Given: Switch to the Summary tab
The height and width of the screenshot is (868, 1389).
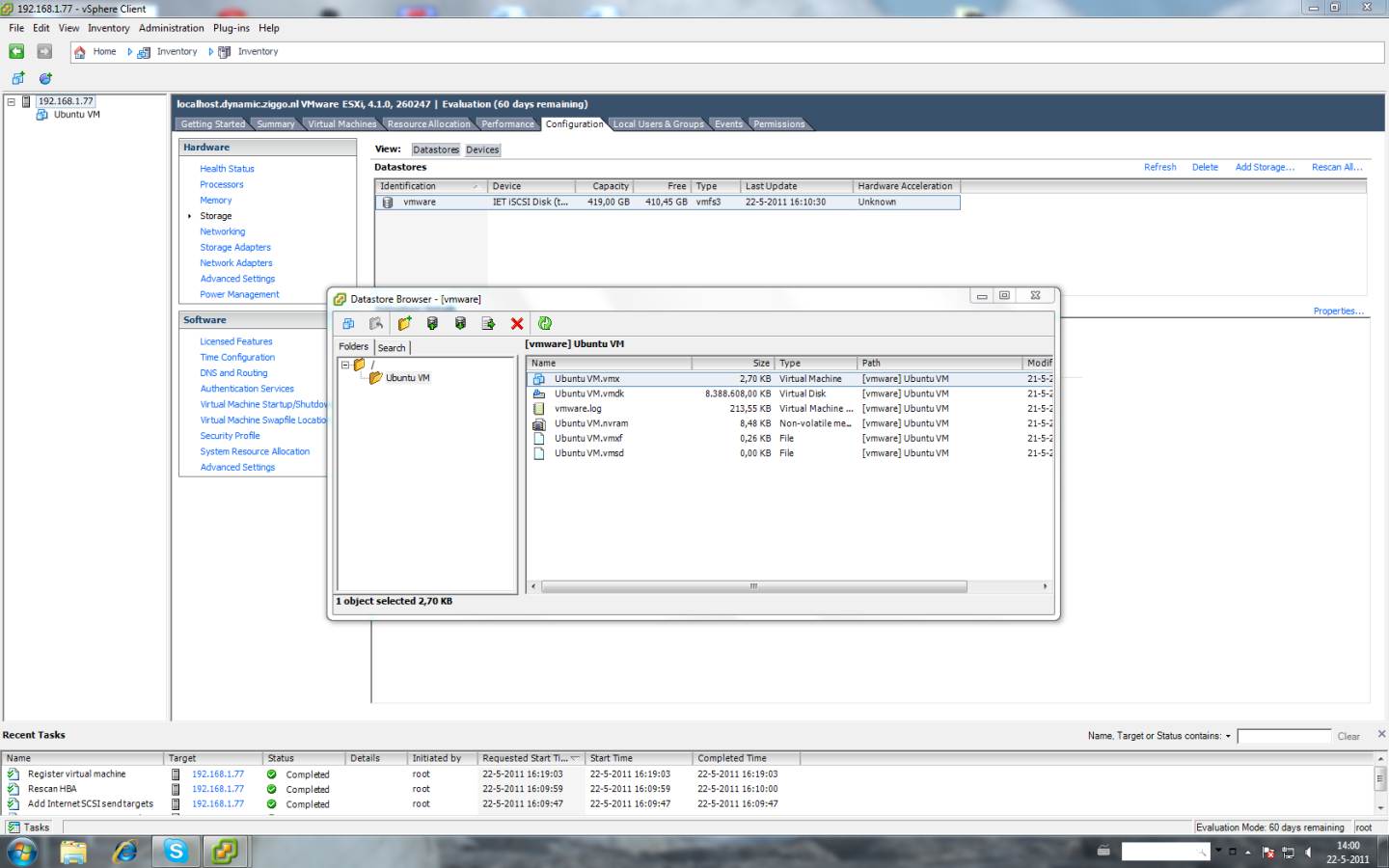Looking at the screenshot, I should (x=276, y=123).
